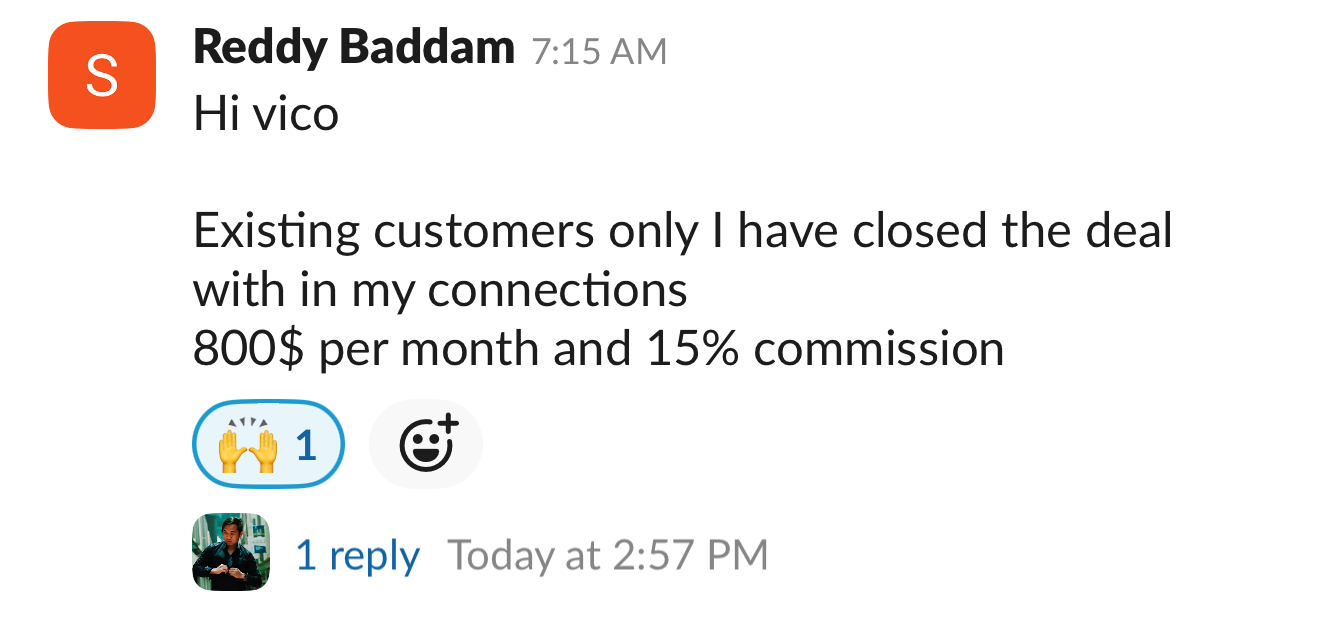Open Reddy Baddam's profile from sender name

pyautogui.click(x=353, y=47)
